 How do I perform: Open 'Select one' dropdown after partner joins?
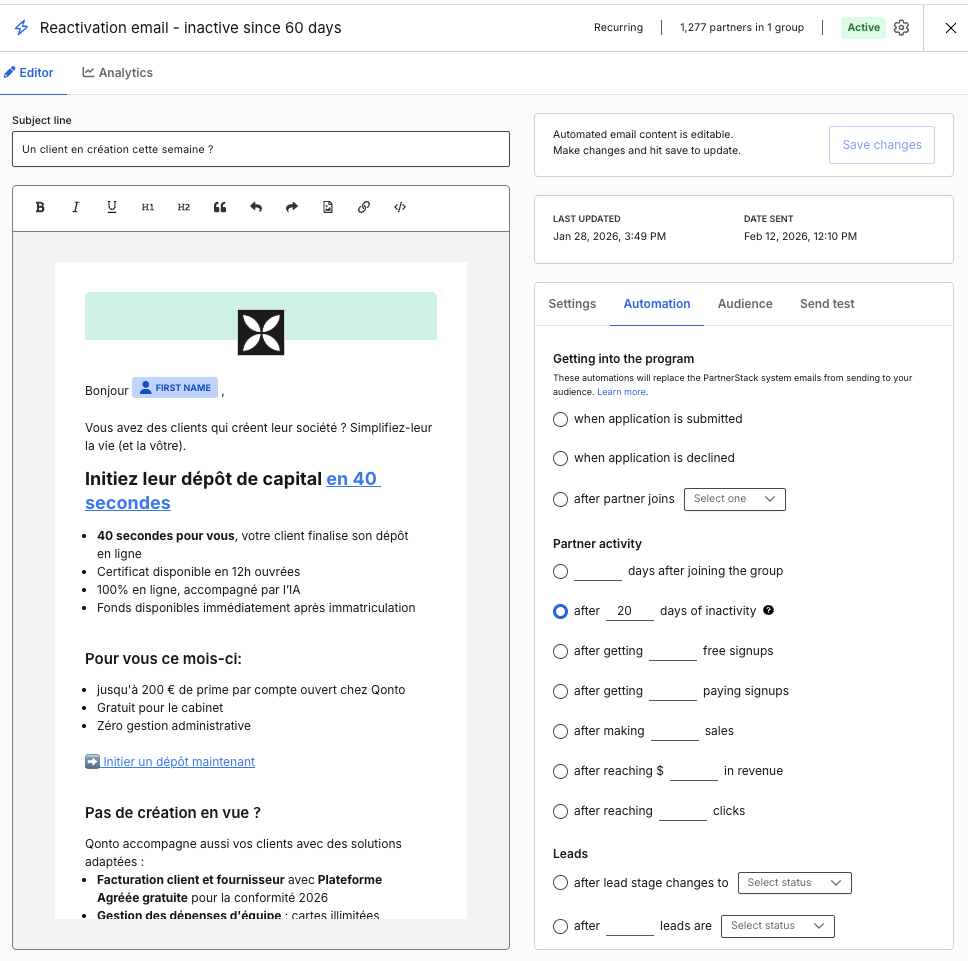[735, 499]
